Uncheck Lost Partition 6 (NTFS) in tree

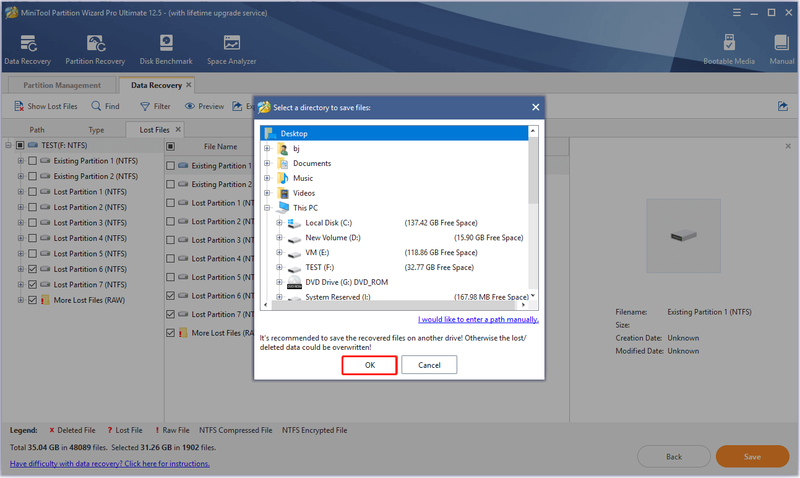click(x=33, y=269)
